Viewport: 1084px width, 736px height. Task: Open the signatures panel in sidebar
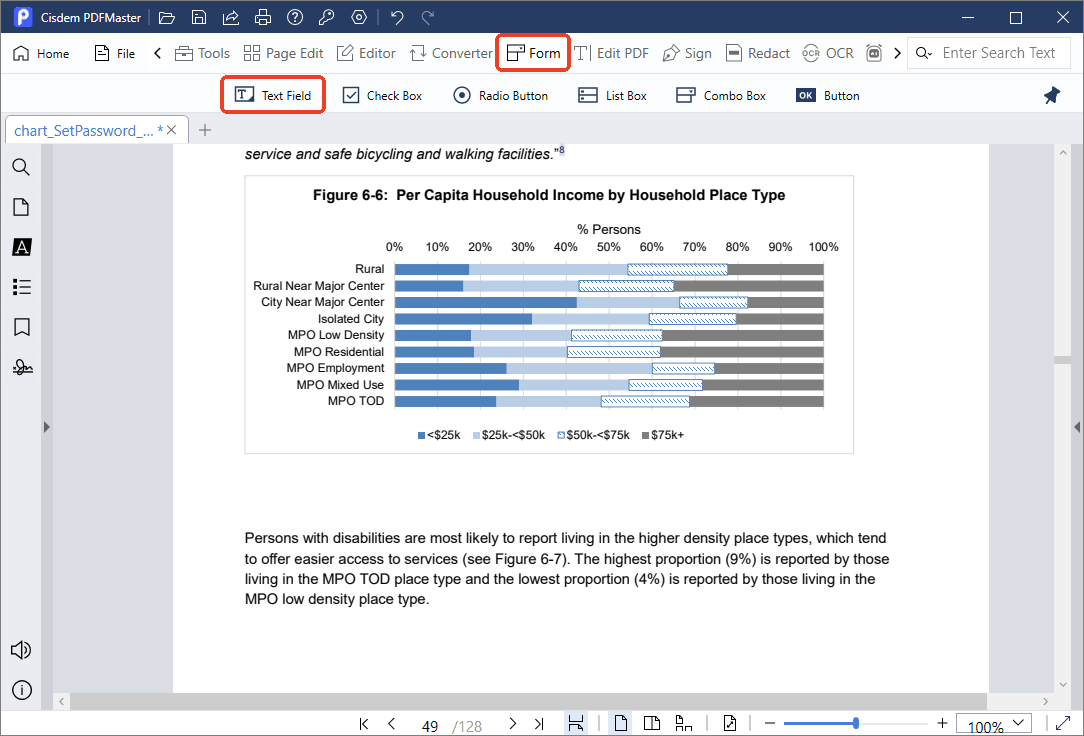(22, 367)
